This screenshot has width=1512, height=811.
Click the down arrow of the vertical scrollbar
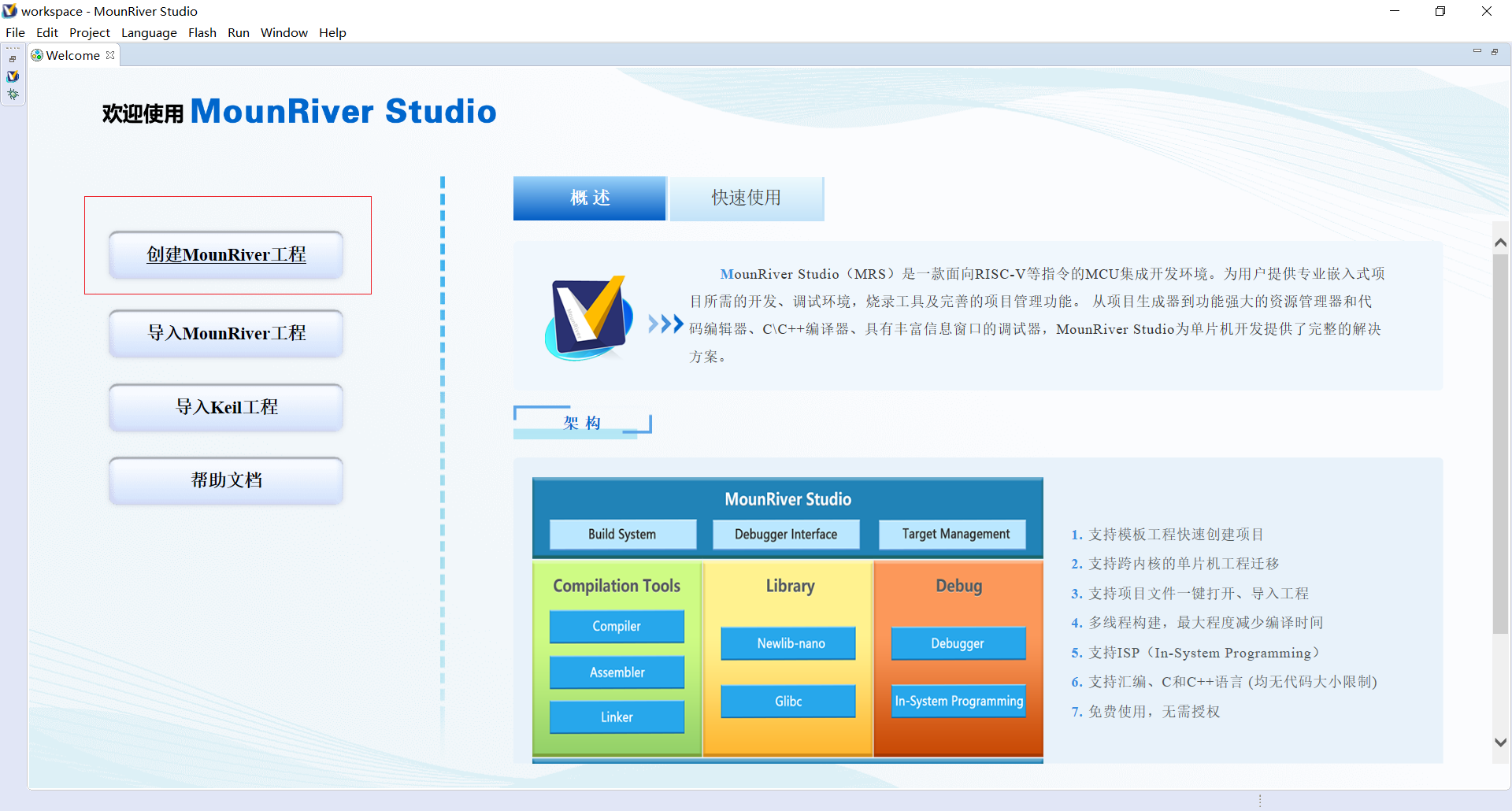point(1502,742)
